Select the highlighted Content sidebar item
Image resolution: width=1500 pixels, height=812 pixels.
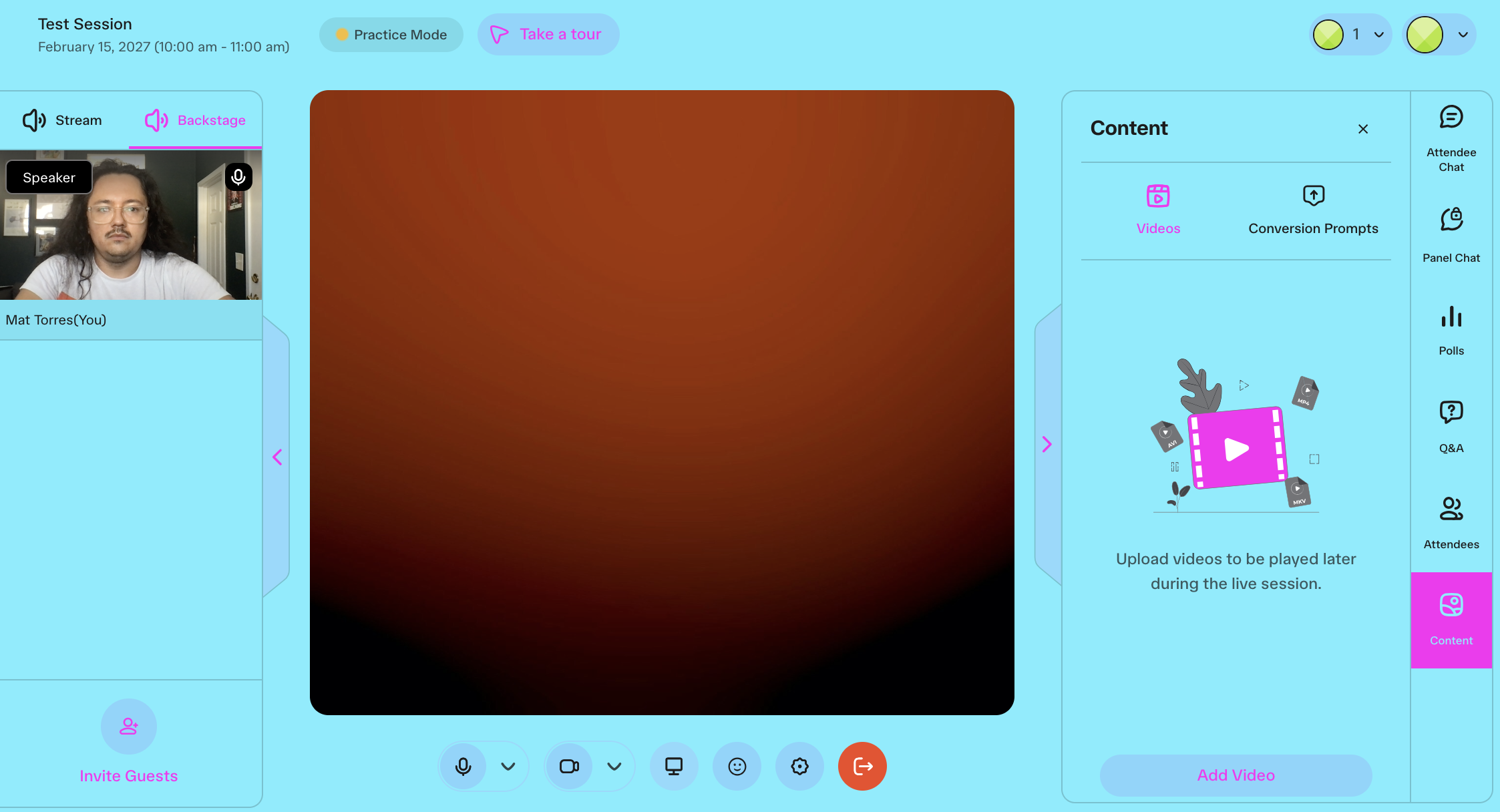(1451, 620)
